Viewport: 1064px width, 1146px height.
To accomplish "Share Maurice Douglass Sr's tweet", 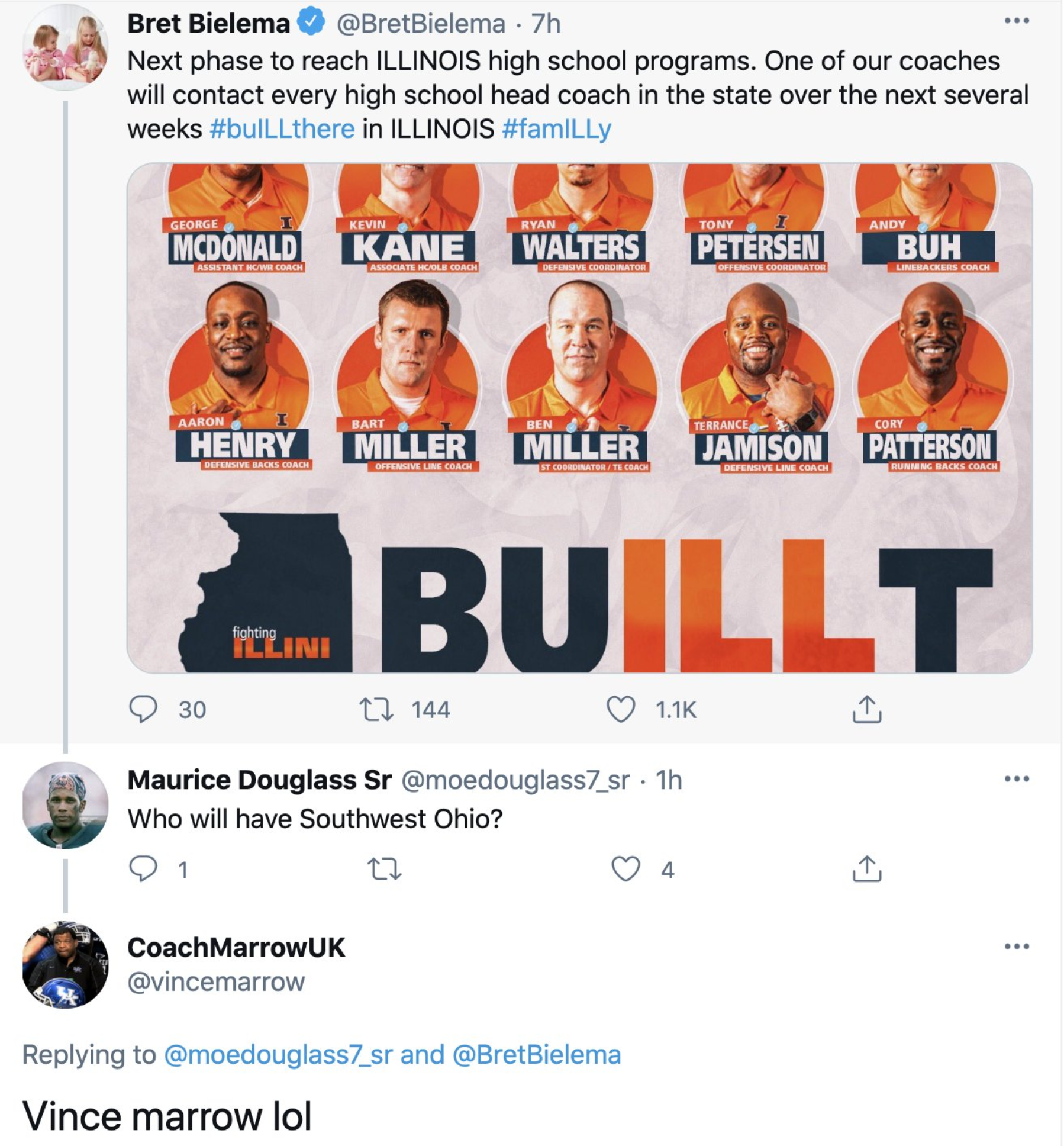I will click(x=867, y=868).
